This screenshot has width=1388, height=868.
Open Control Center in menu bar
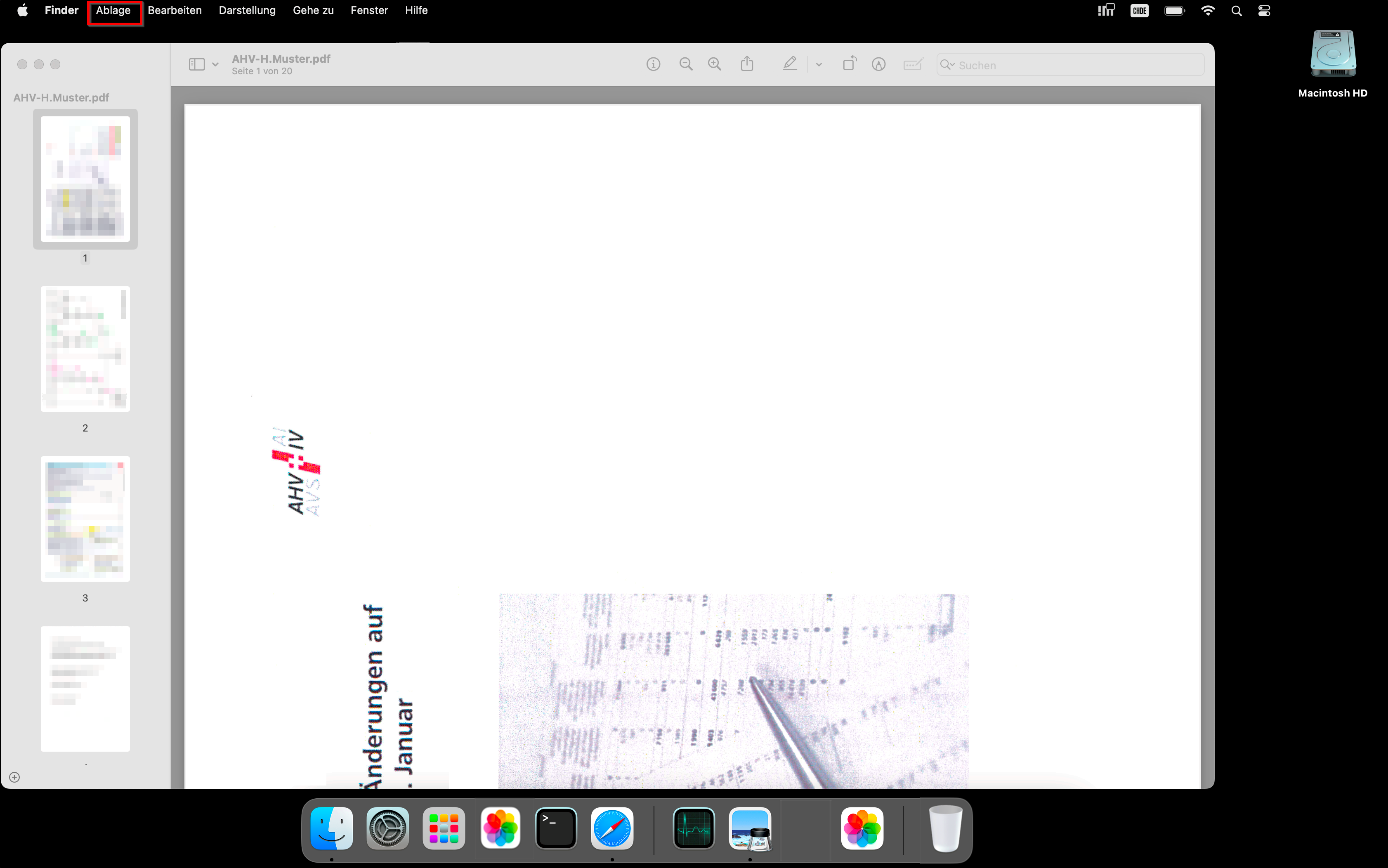1264,11
